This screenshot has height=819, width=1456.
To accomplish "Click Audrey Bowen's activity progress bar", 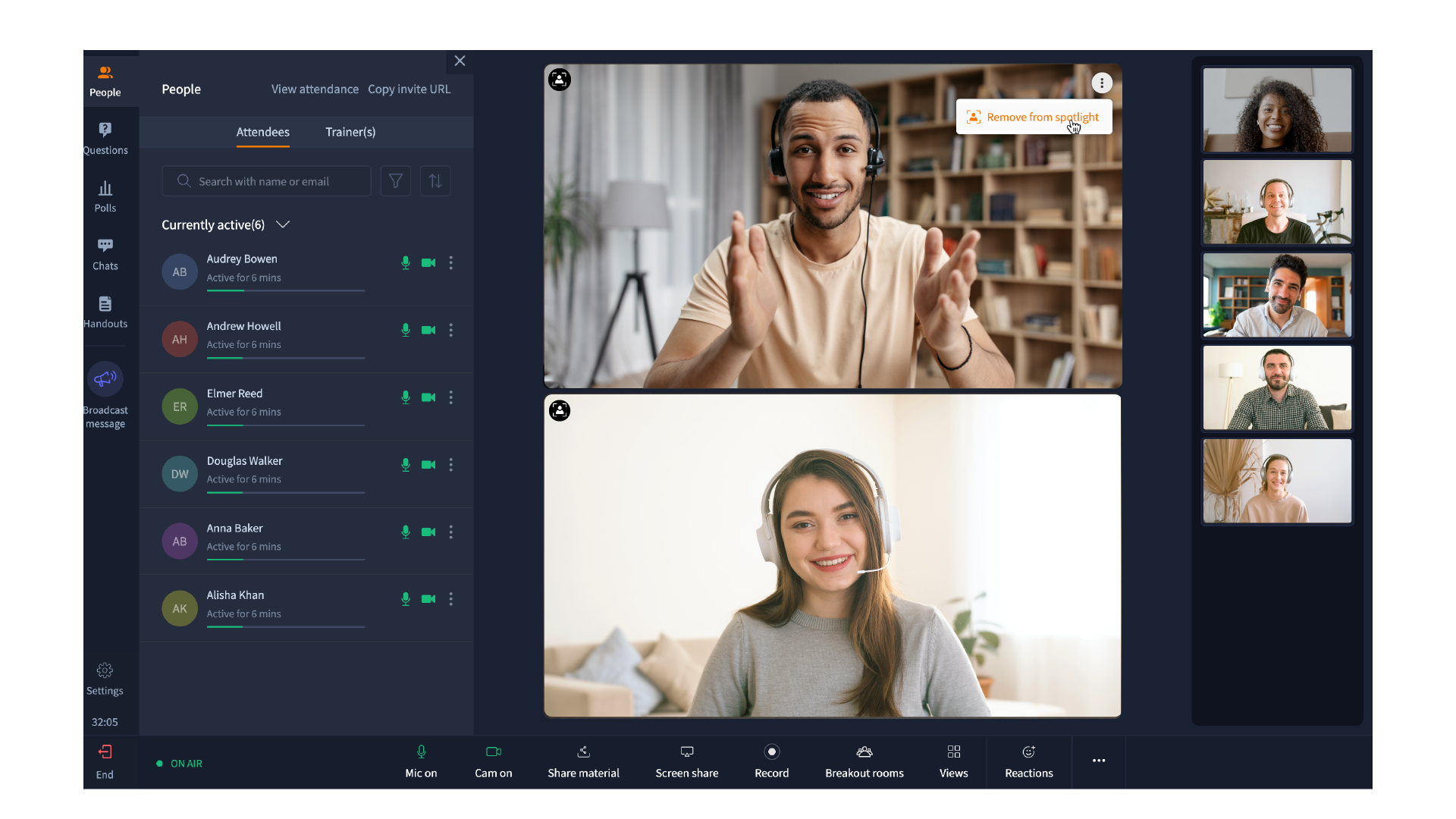I will click(x=286, y=290).
